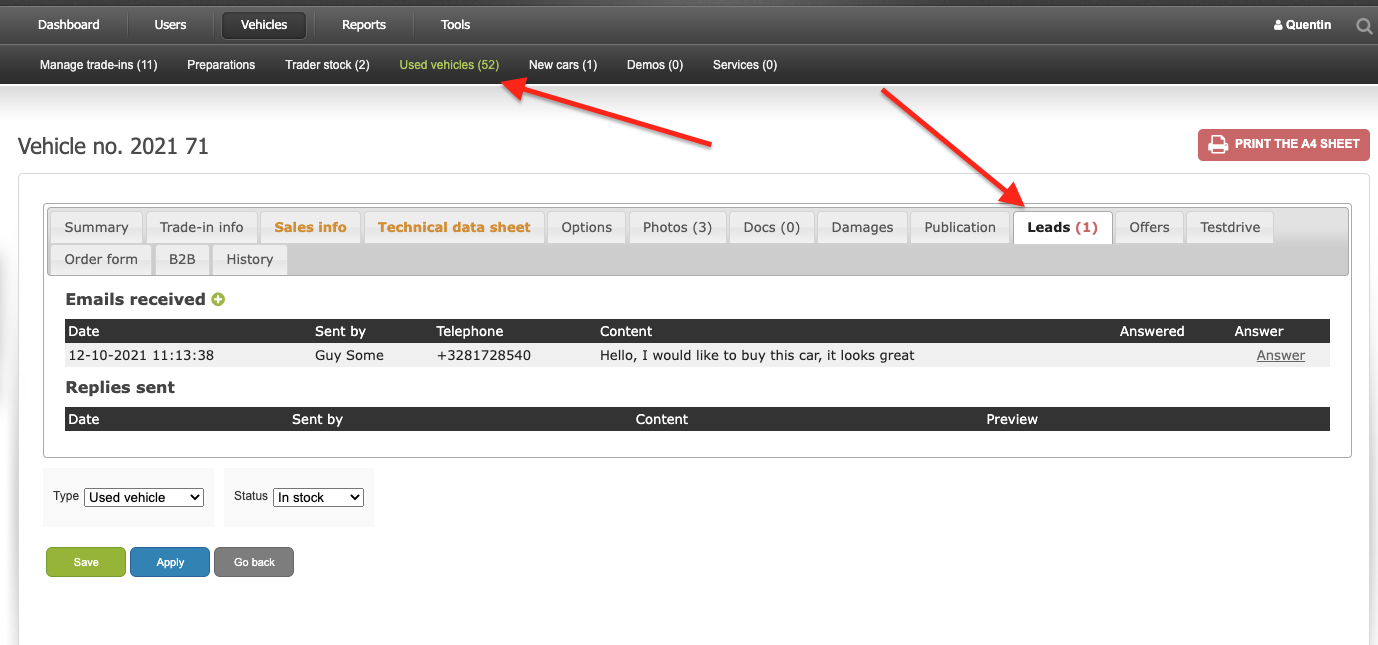Open the Testdrive tab
Image resolution: width=1378 pixels, height=645 pixels.
(1230, 227)
